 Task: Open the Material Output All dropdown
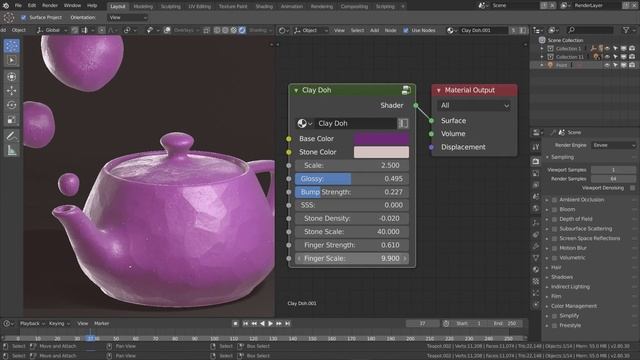click(x=474, y=105)
